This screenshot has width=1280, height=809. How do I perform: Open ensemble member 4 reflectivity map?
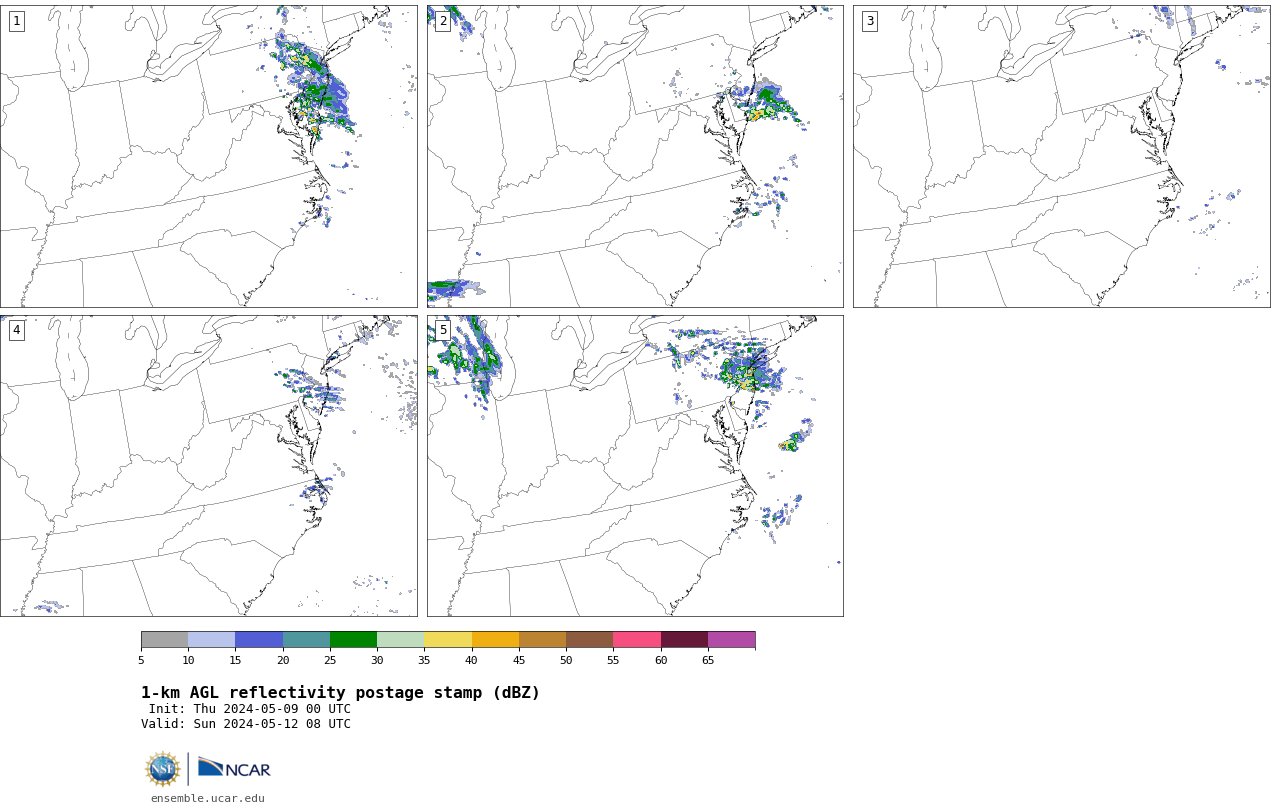pos(208,466)
